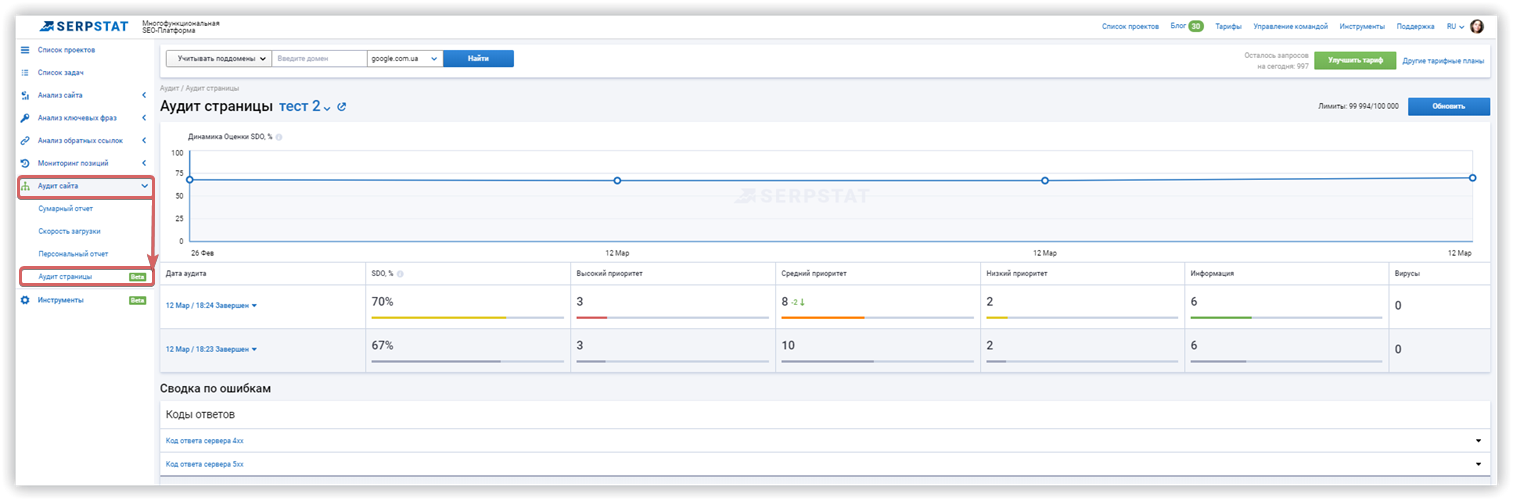The width and height of the screenshot is (1513, 501).
Task: Open the RU language selector
Action: [1455, 27]
